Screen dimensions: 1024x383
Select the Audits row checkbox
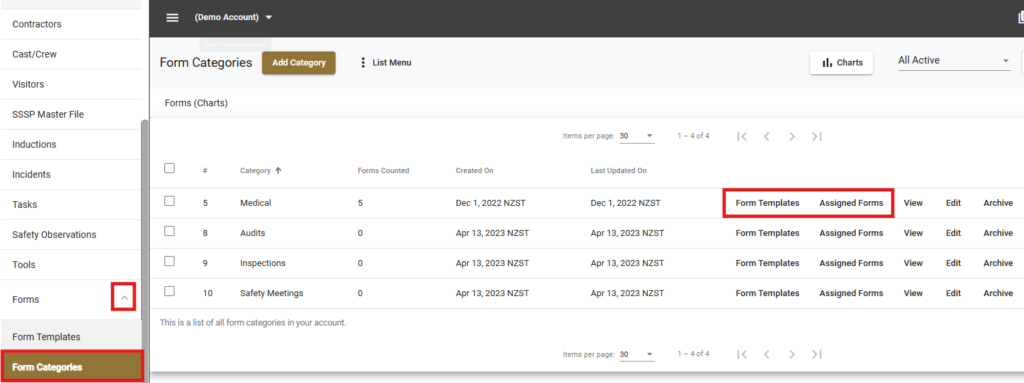coord(169,231)
